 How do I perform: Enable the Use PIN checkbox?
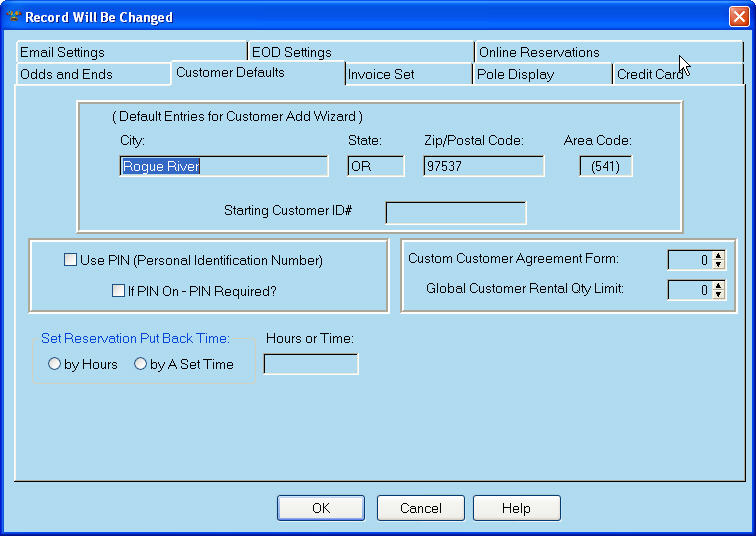tap(70, 260)
